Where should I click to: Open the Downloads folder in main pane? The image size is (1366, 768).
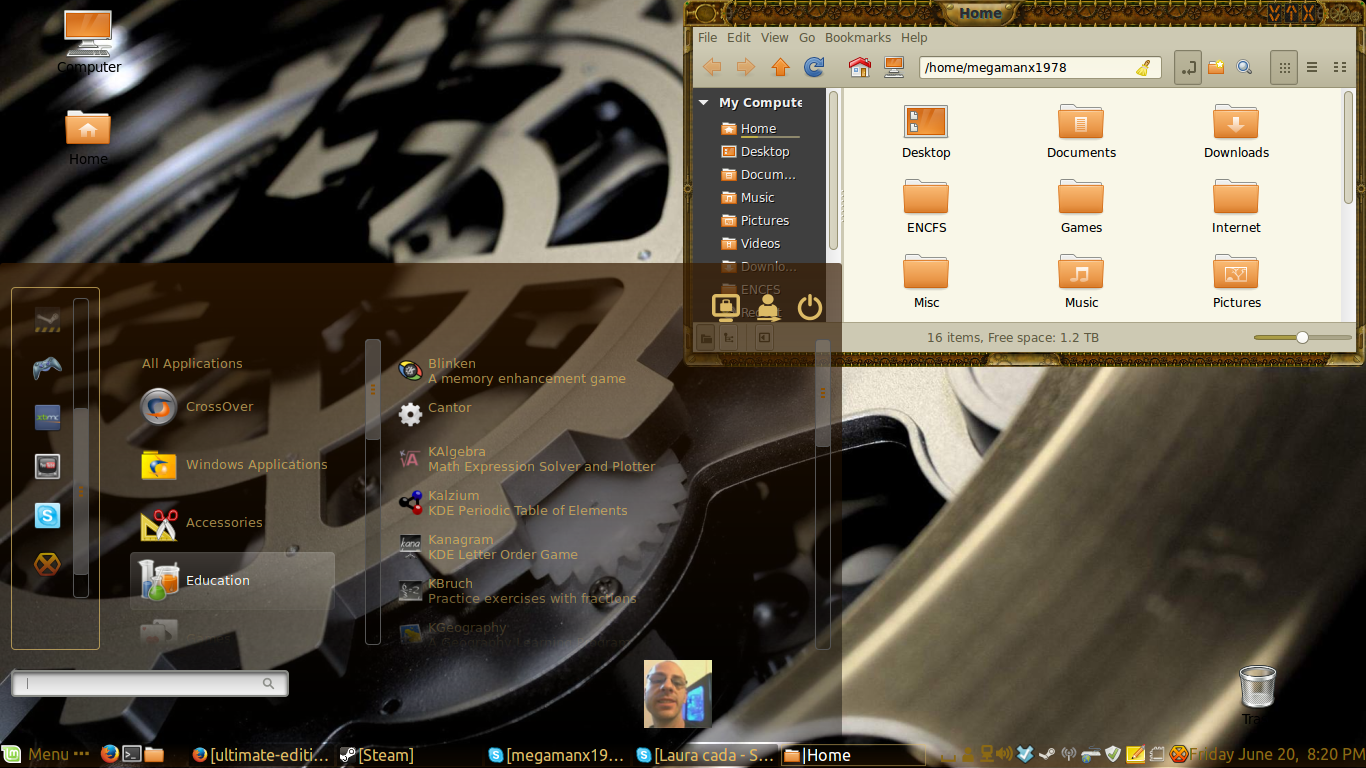(x=1236, y=132)
